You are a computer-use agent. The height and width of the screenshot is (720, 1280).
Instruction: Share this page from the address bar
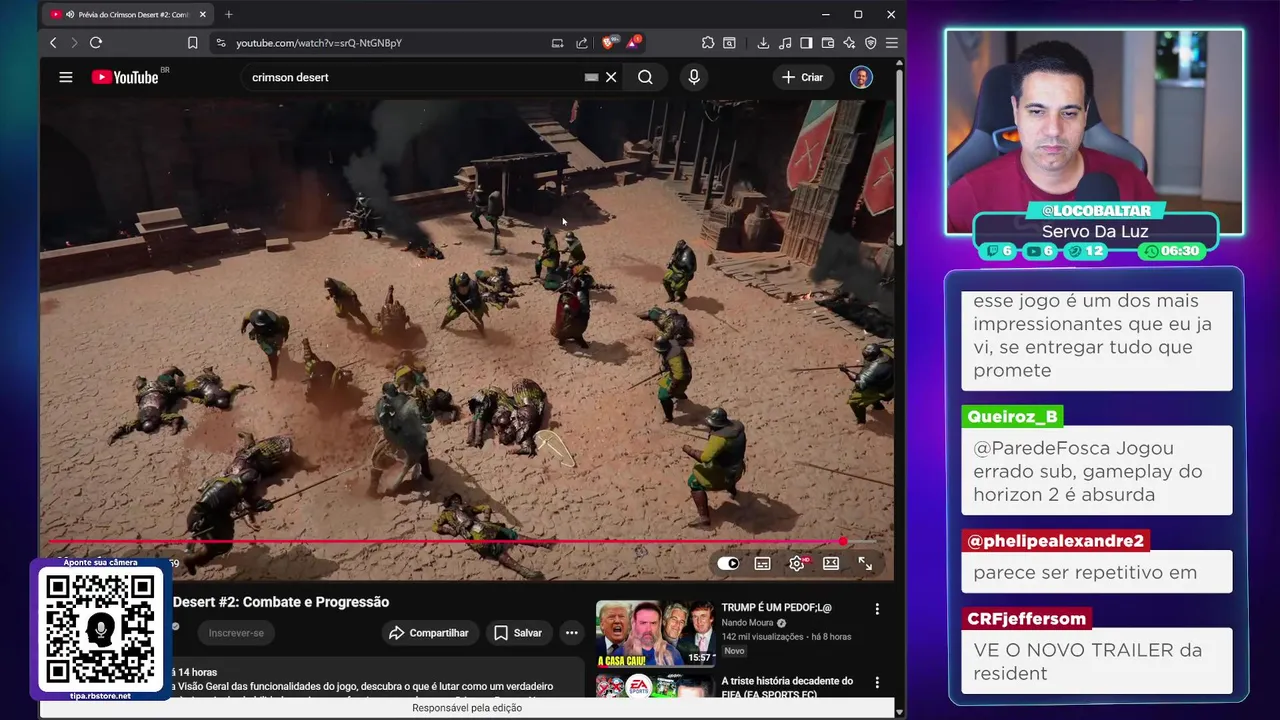tap(582, 43)
